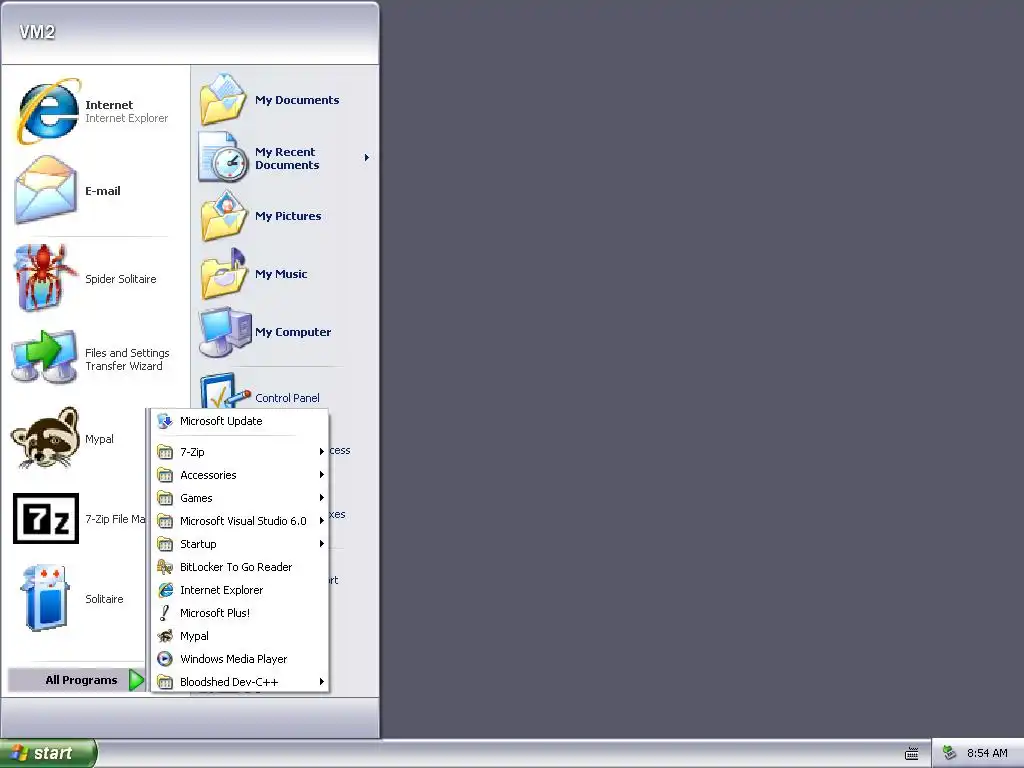
Task: Click the Games text label
Action: click(x=197, y=498)
